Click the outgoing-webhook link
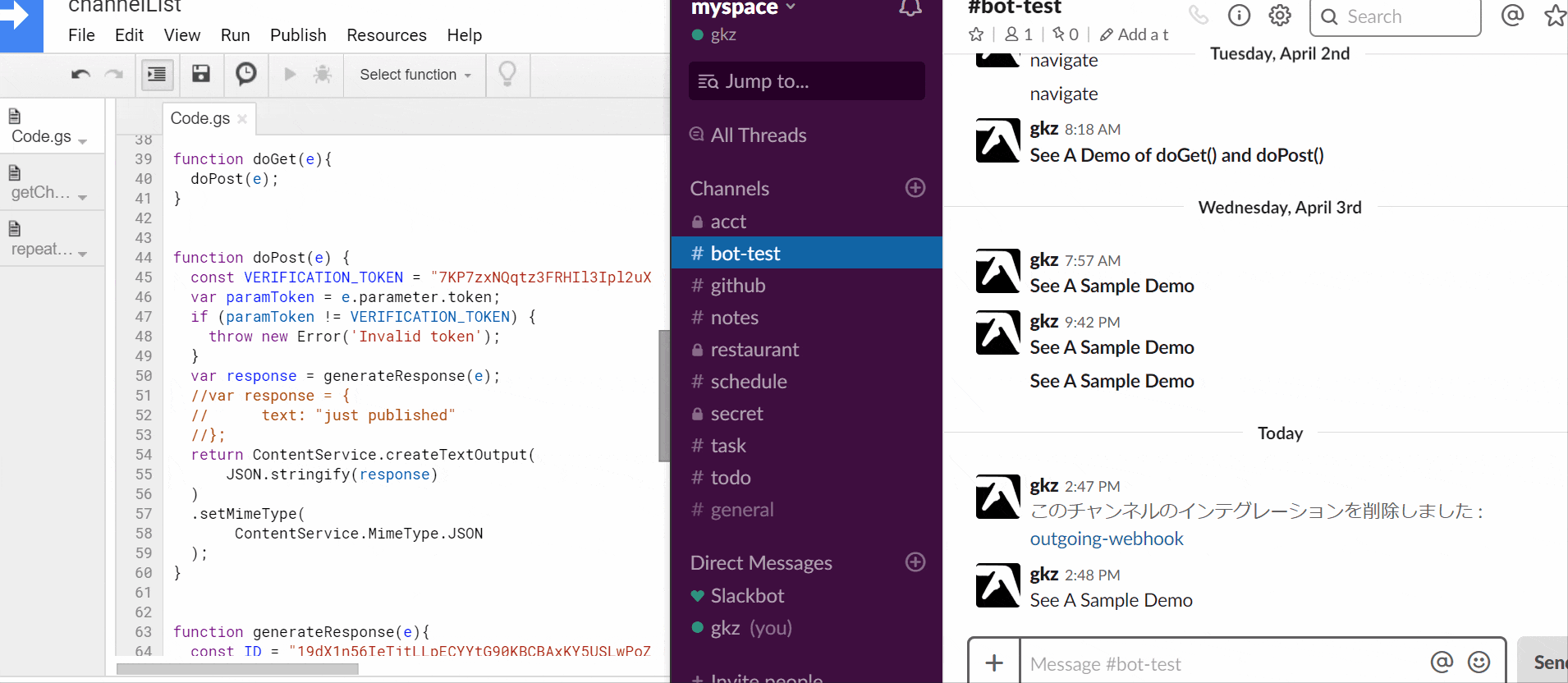 click(1107, 539)
